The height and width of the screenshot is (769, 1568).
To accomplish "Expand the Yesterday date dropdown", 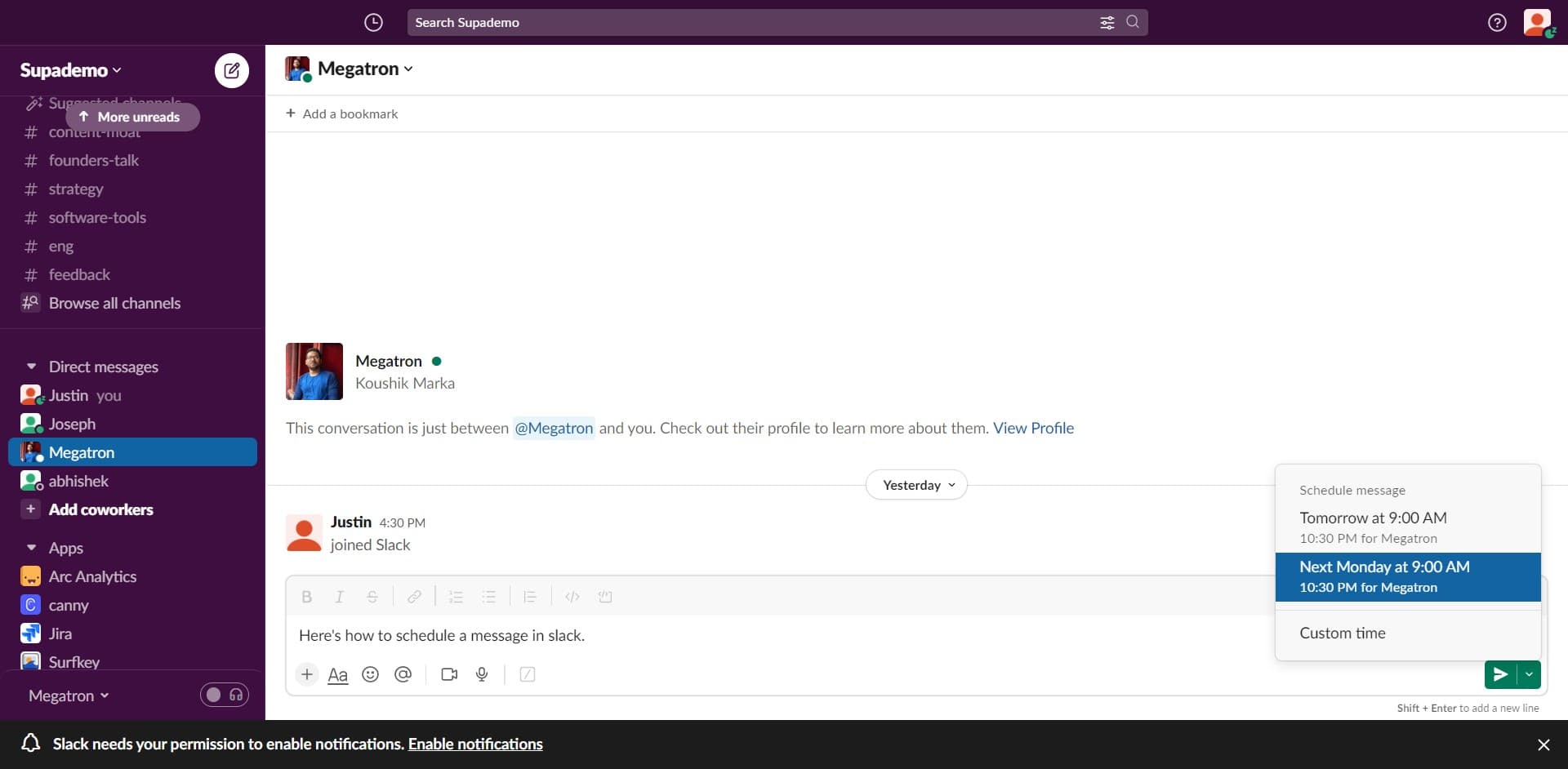I will 916,485.
